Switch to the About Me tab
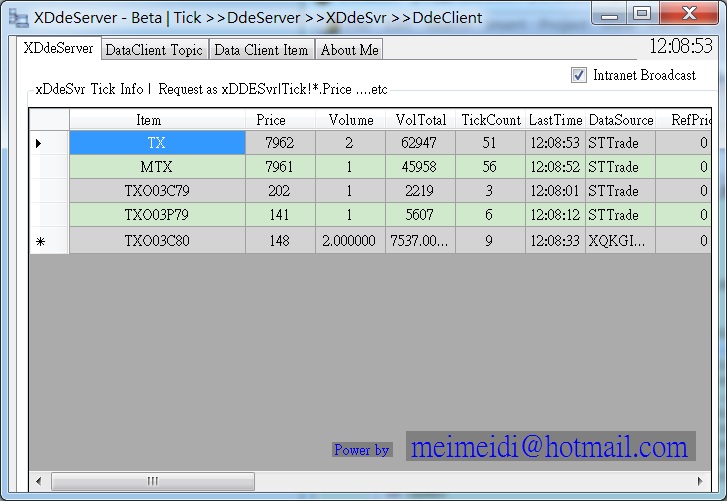The width and height of the screenshot is (727, 501). [350, 50]
